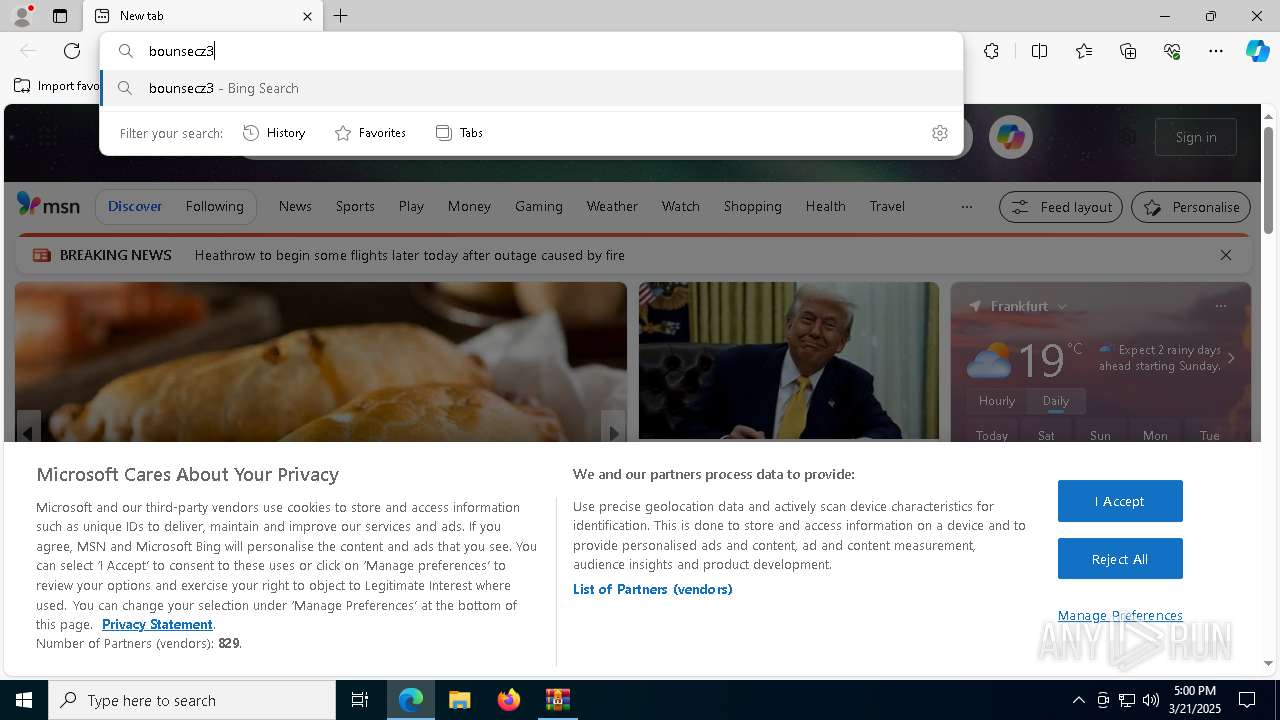Select the bounsecz3 Bing Search suggestion
Viewport: 1280px width, 720px height.
pyautogui.click(x=531, y=88)
